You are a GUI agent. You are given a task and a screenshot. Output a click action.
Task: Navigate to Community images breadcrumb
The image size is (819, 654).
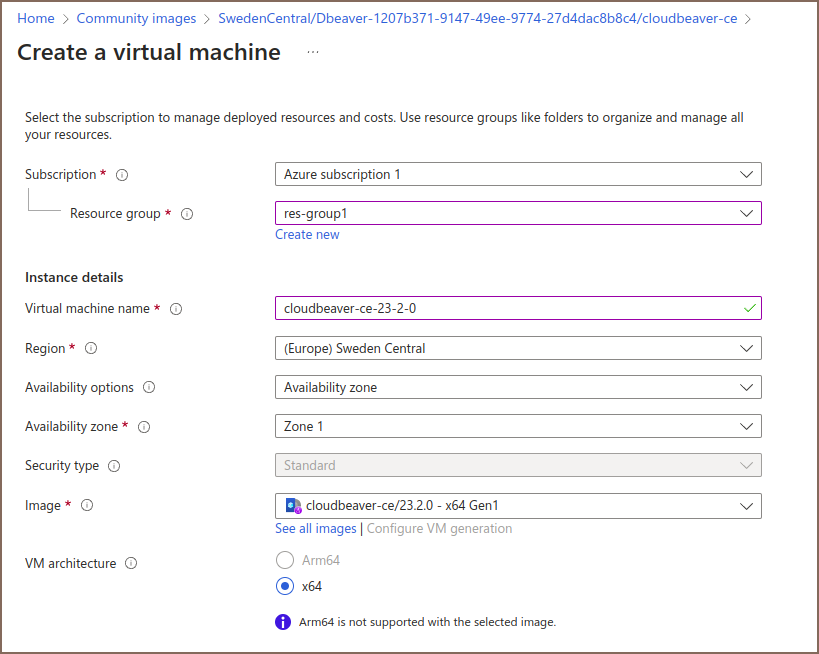[139, 18]
